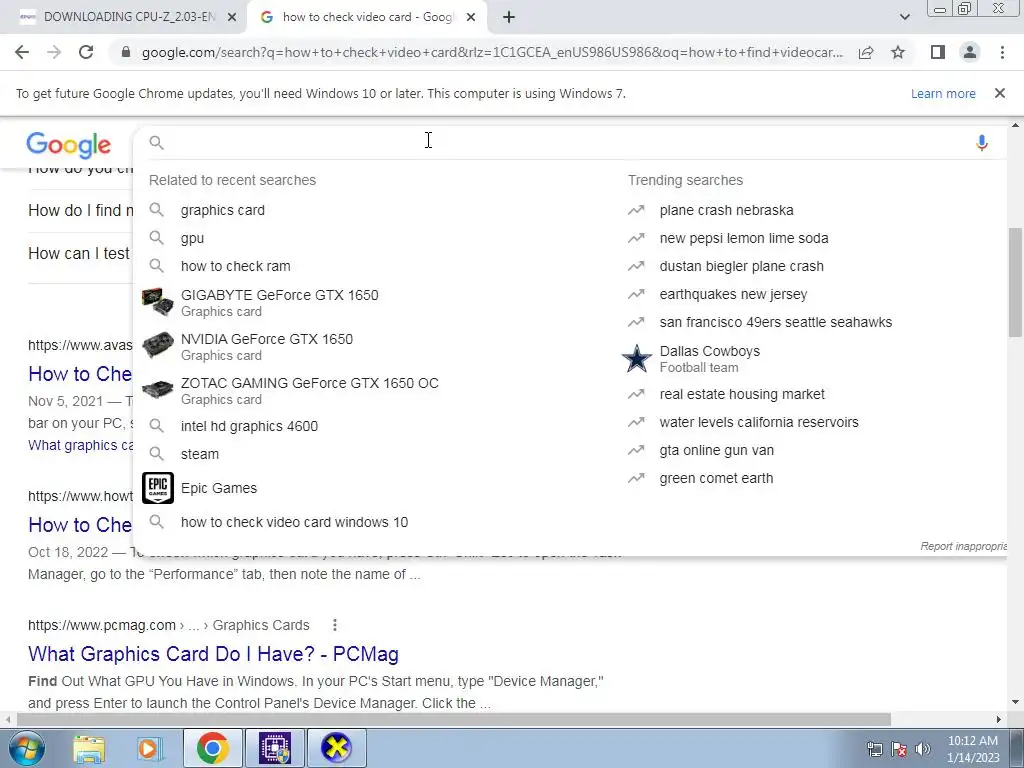Close the Google search results tab
The width and height of the screenshot is (1024, 768).
point(471,18)
